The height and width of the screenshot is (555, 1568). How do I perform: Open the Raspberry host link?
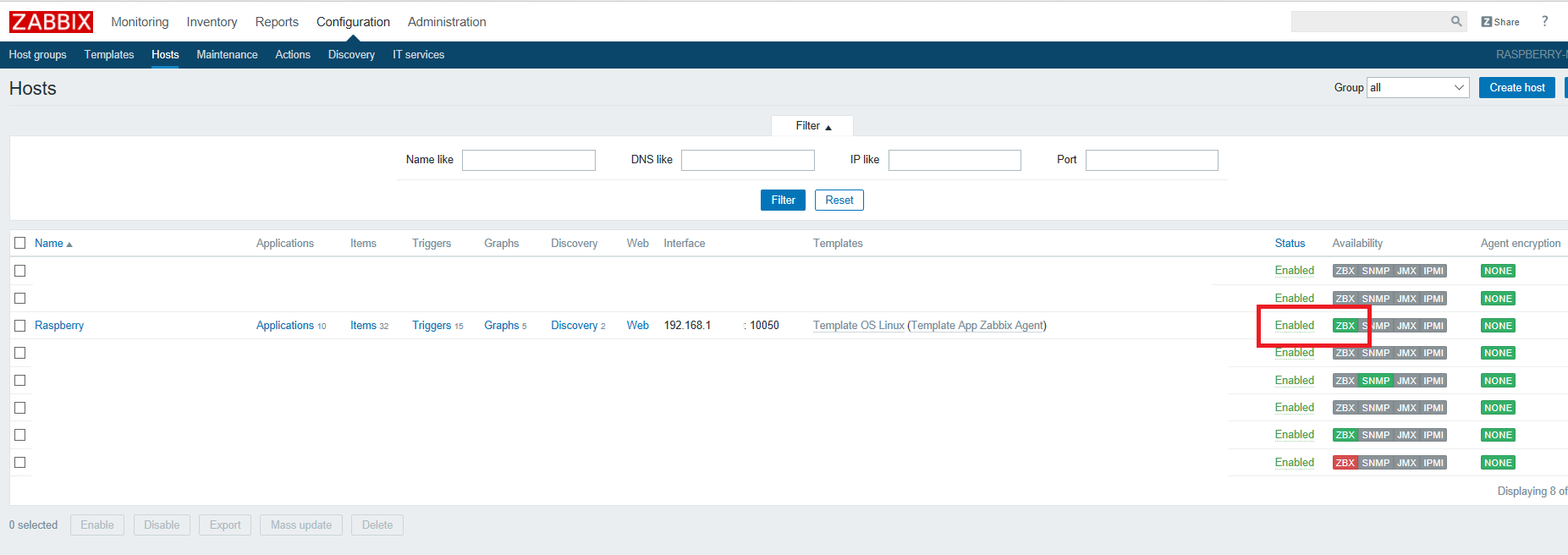[59, 326]
